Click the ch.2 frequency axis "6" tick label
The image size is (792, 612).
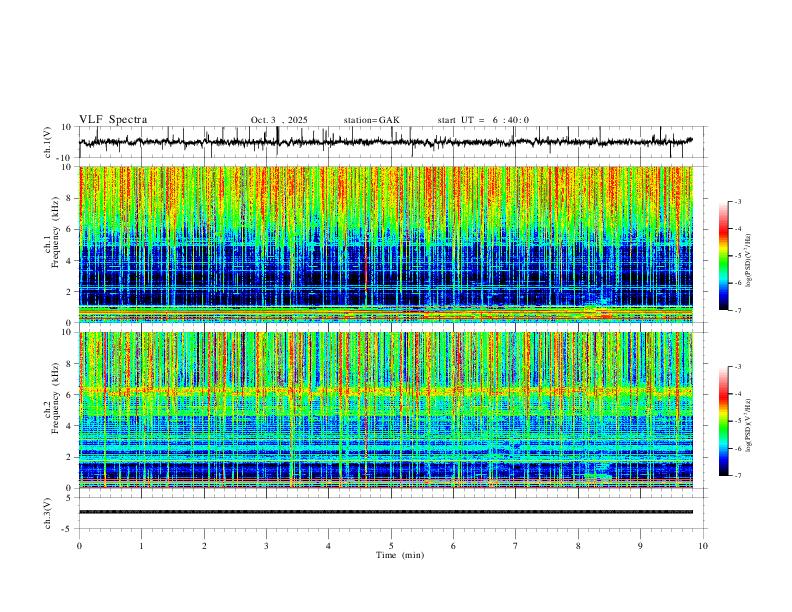click(70, 395)
